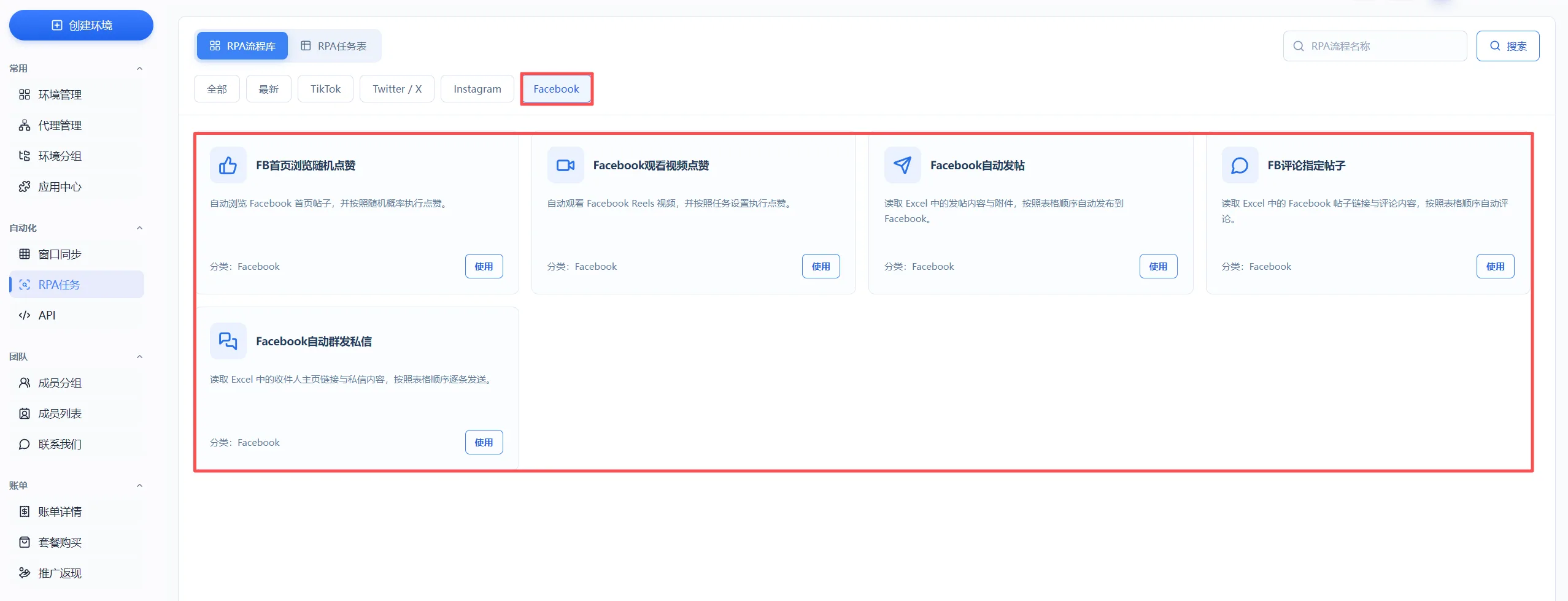The height and width of the screenshot is (601, 1568).
Task: Click the FB评论指定帖子 card title
Action: 1307,166
